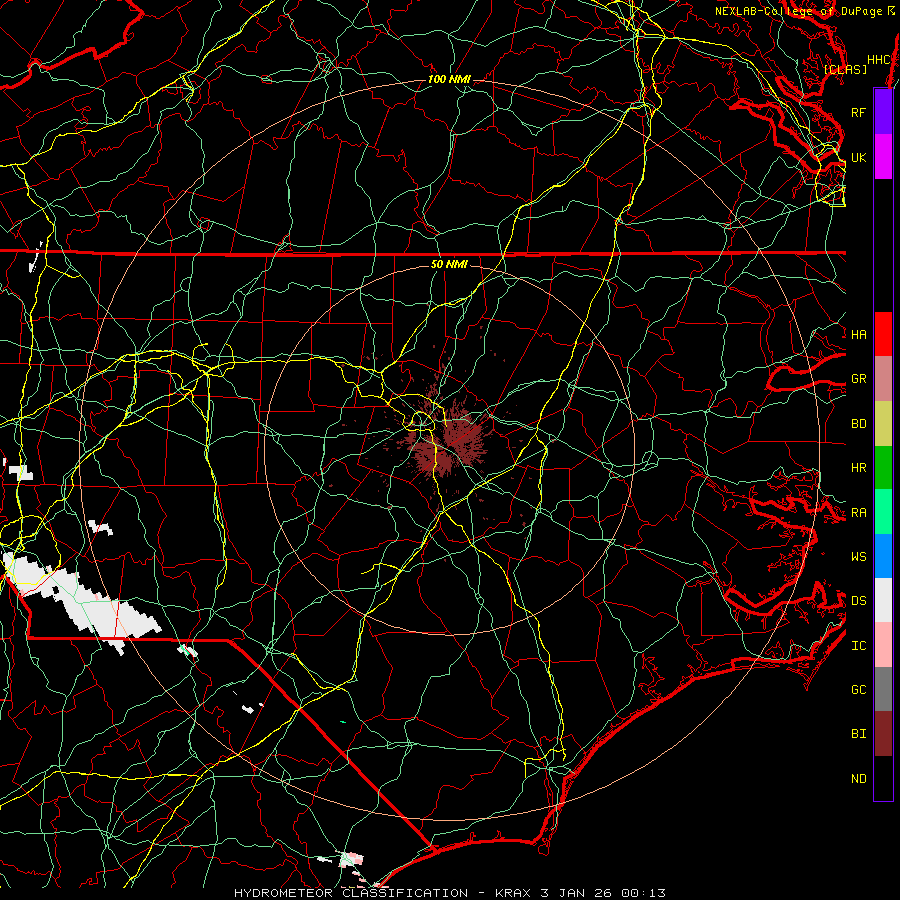Click the RF purple legend swatch
Image resolution: width=900 pixels, height=900 pixels.
883,112
